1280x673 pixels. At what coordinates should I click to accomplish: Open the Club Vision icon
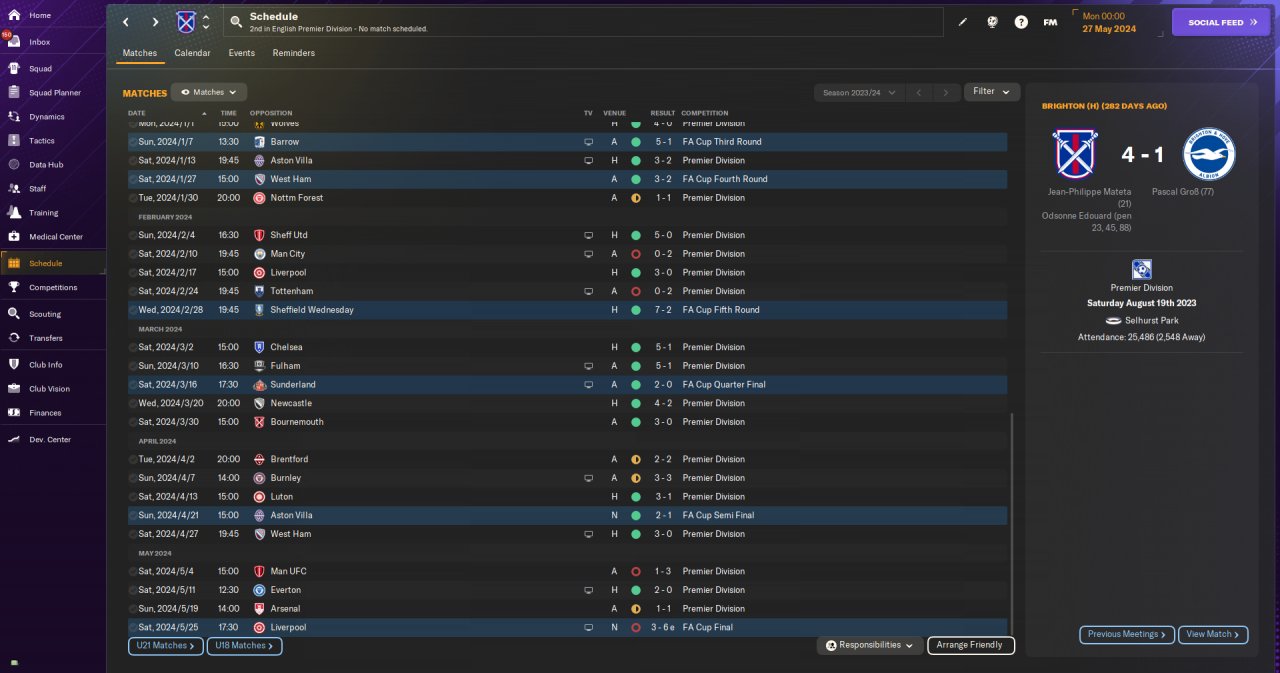14,389
